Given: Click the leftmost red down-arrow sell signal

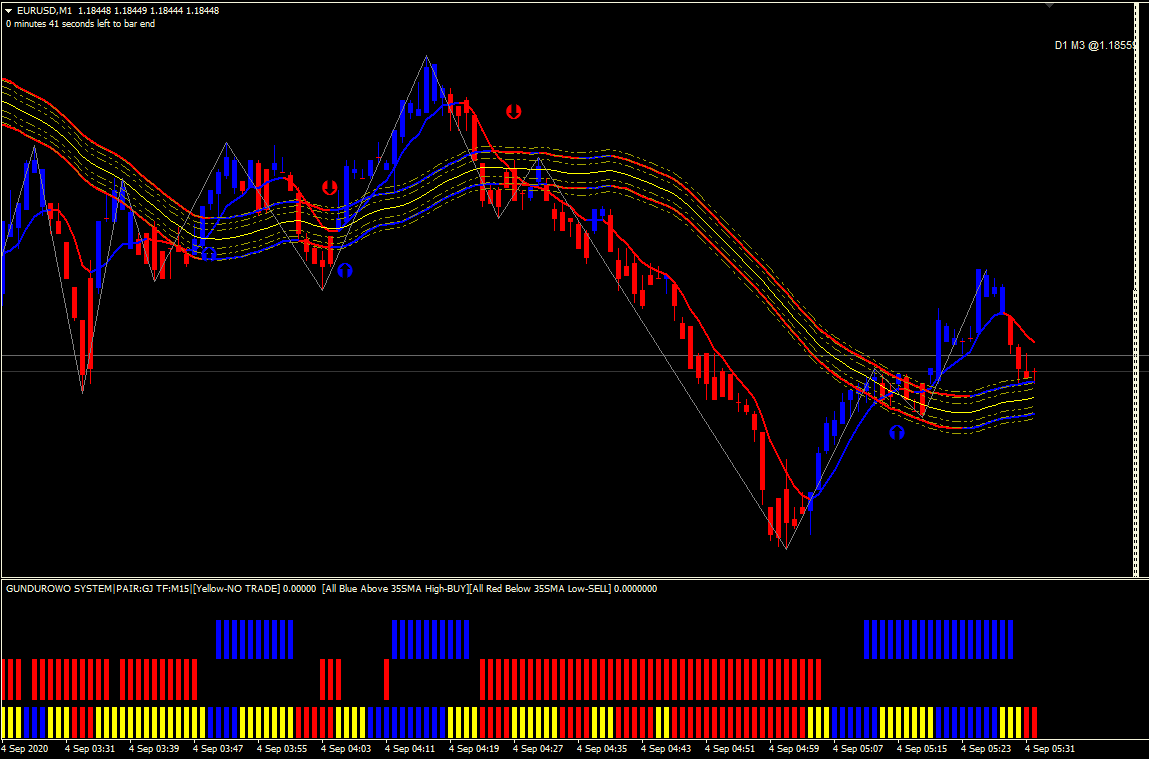Looking at the screenshot, I should pos(329,187).
